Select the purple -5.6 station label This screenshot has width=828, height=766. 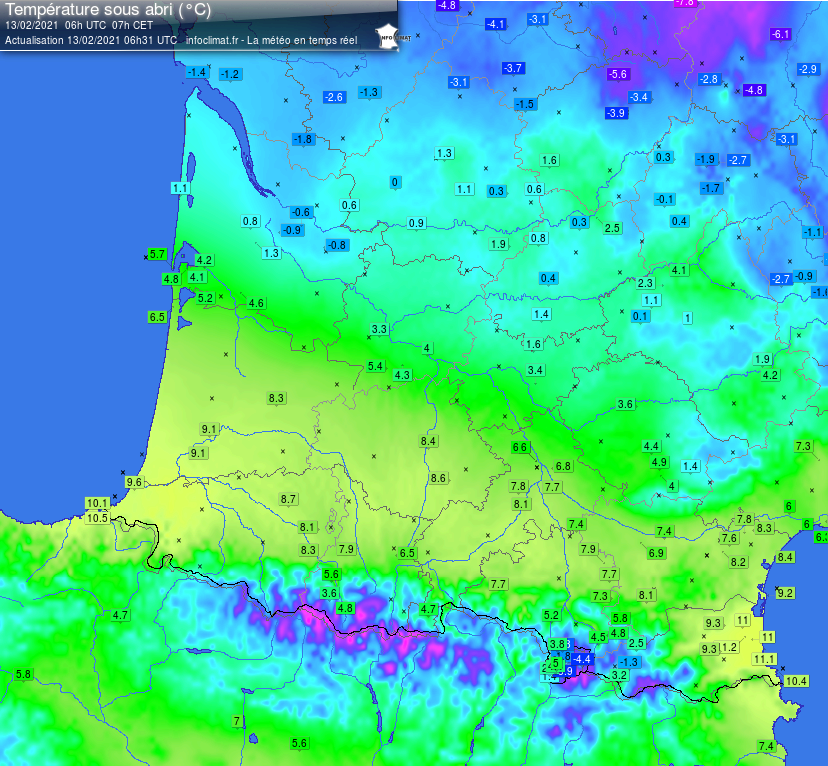click(x=618, y=75)
